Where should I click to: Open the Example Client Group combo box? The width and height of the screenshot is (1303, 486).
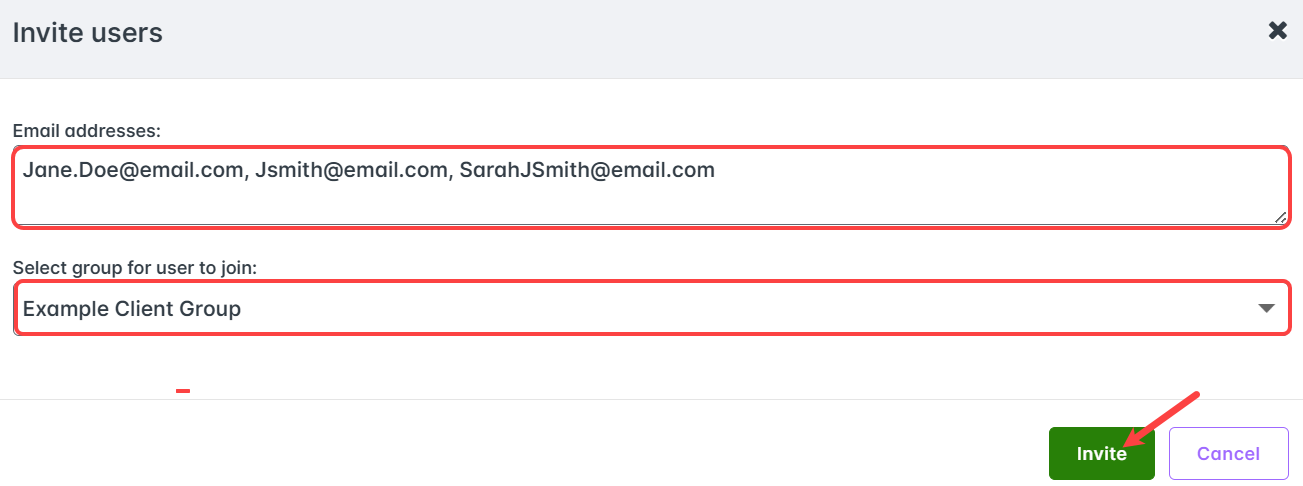[650, 309]
